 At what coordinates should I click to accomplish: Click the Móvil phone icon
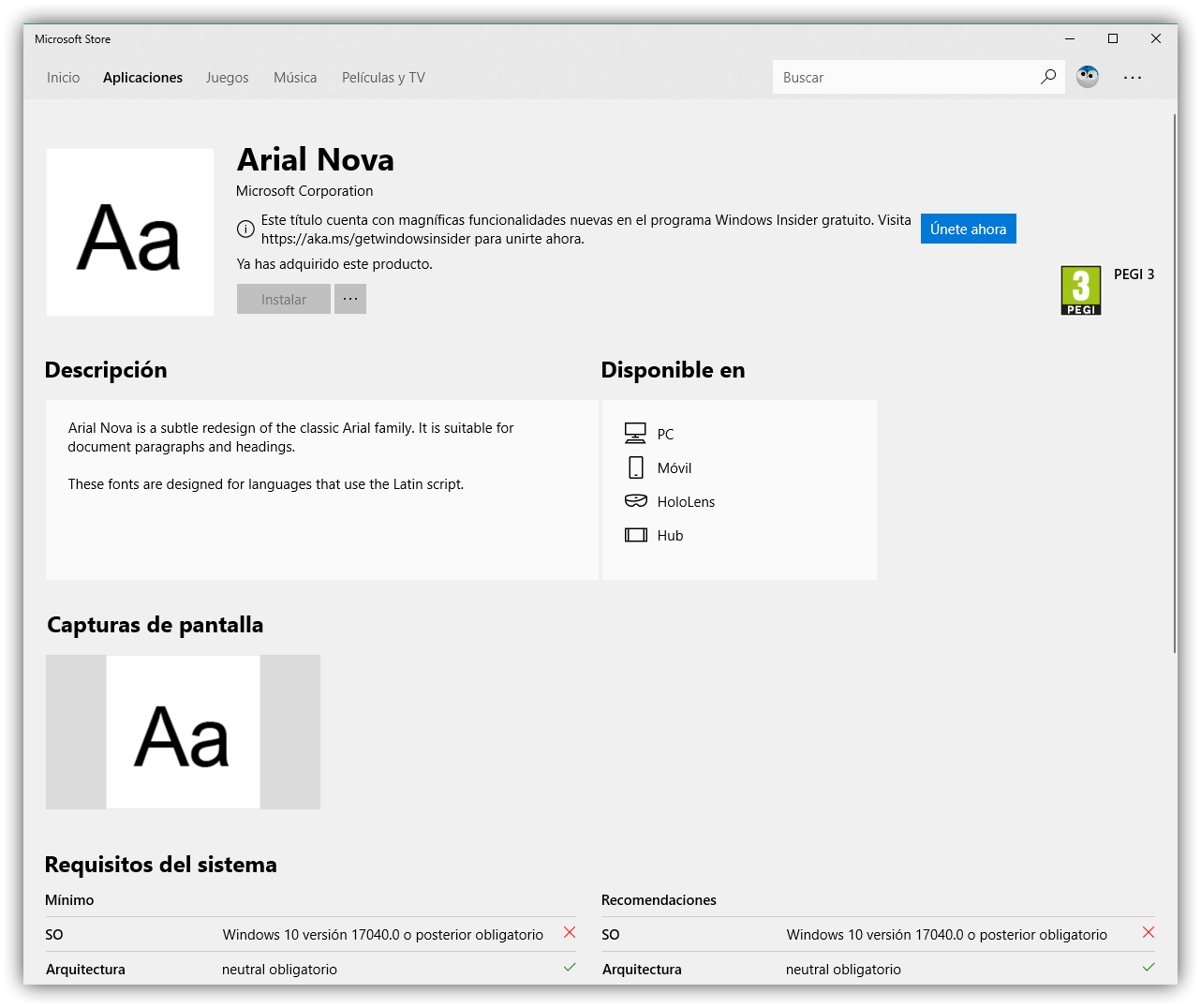coord(636,467)
